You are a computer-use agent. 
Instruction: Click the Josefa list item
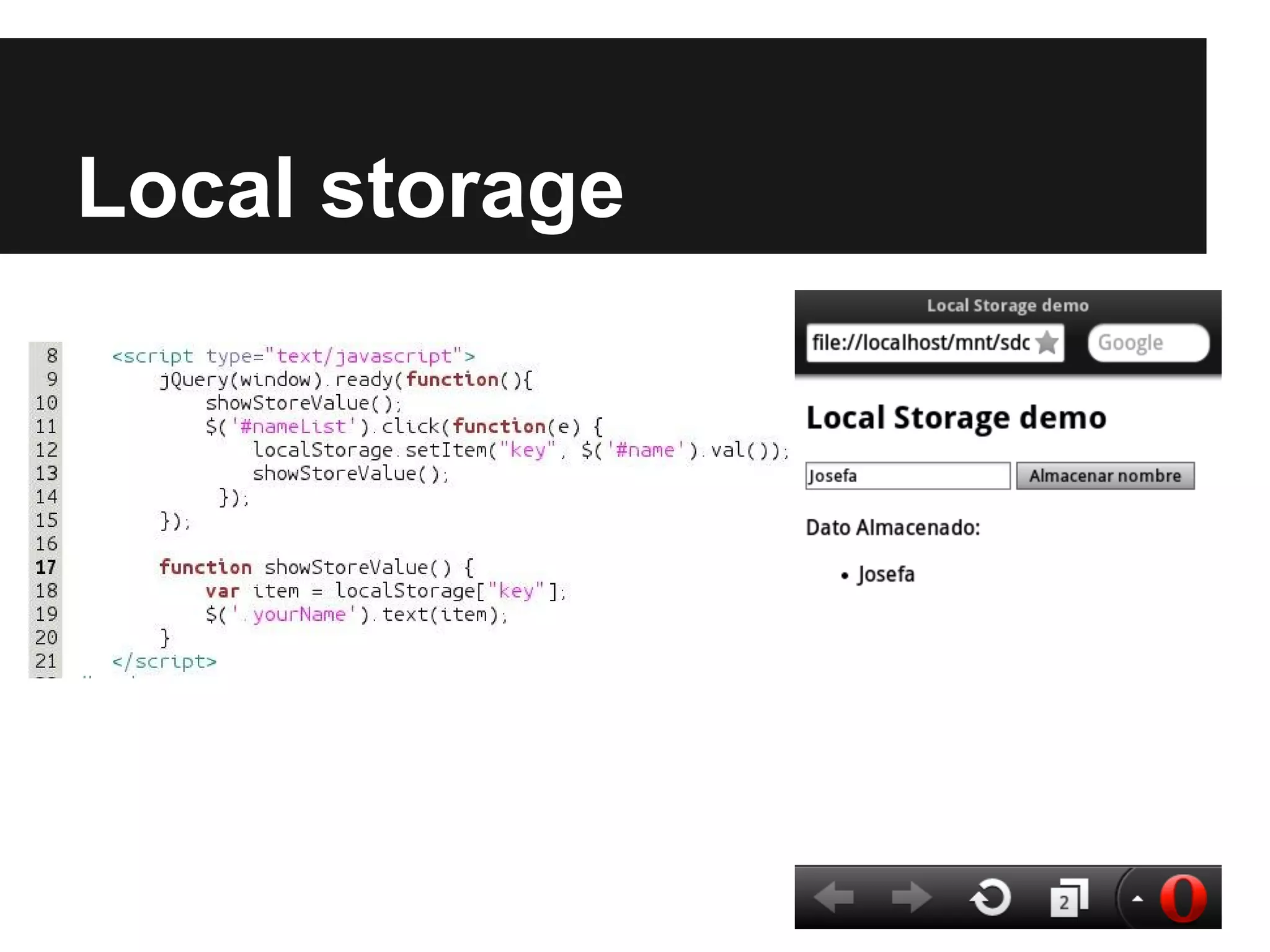pyautogui.click(x=886, y=575)
